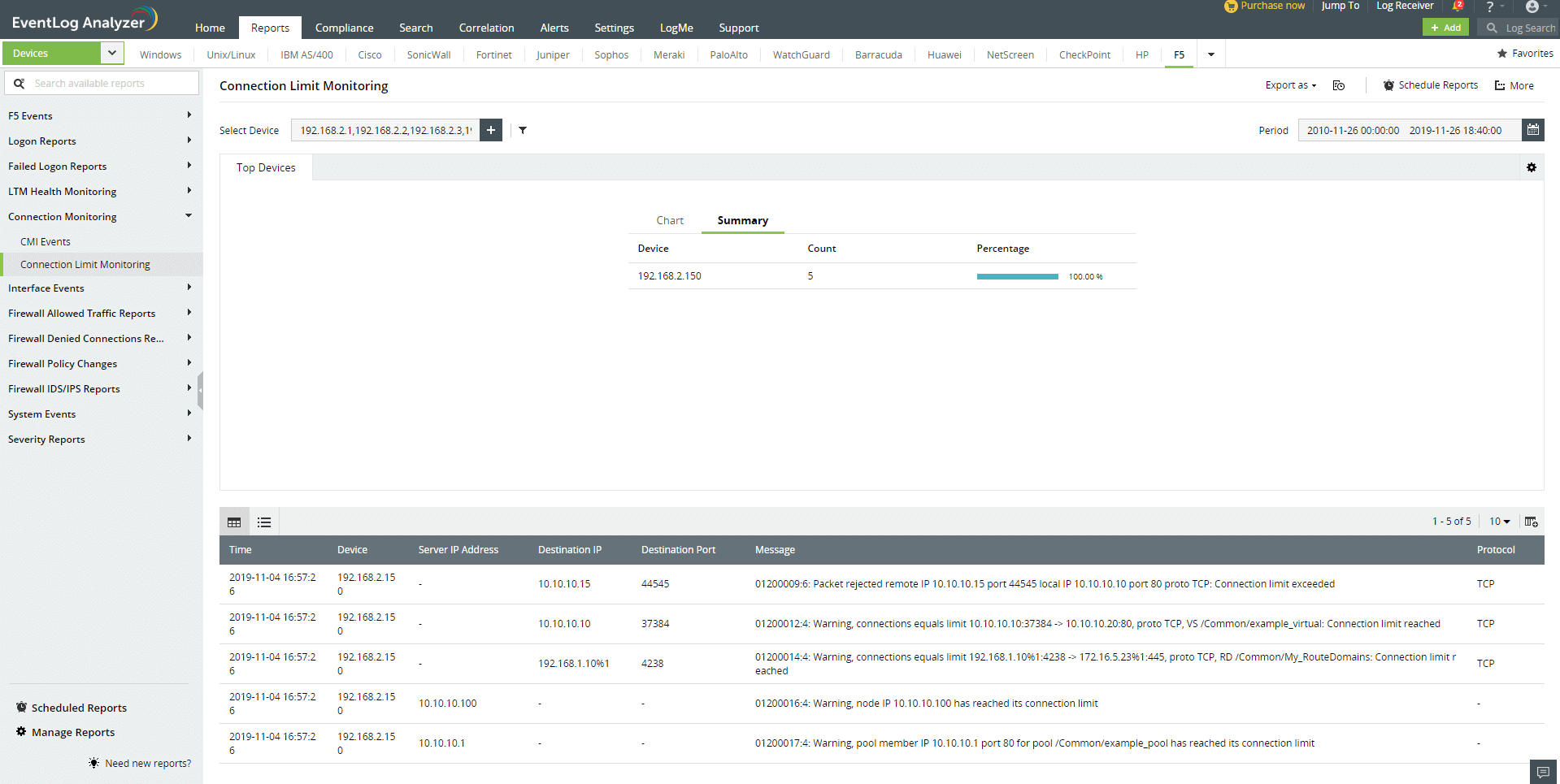
Task: Switch to grid table view icon
Action: (x=234, y=522)
